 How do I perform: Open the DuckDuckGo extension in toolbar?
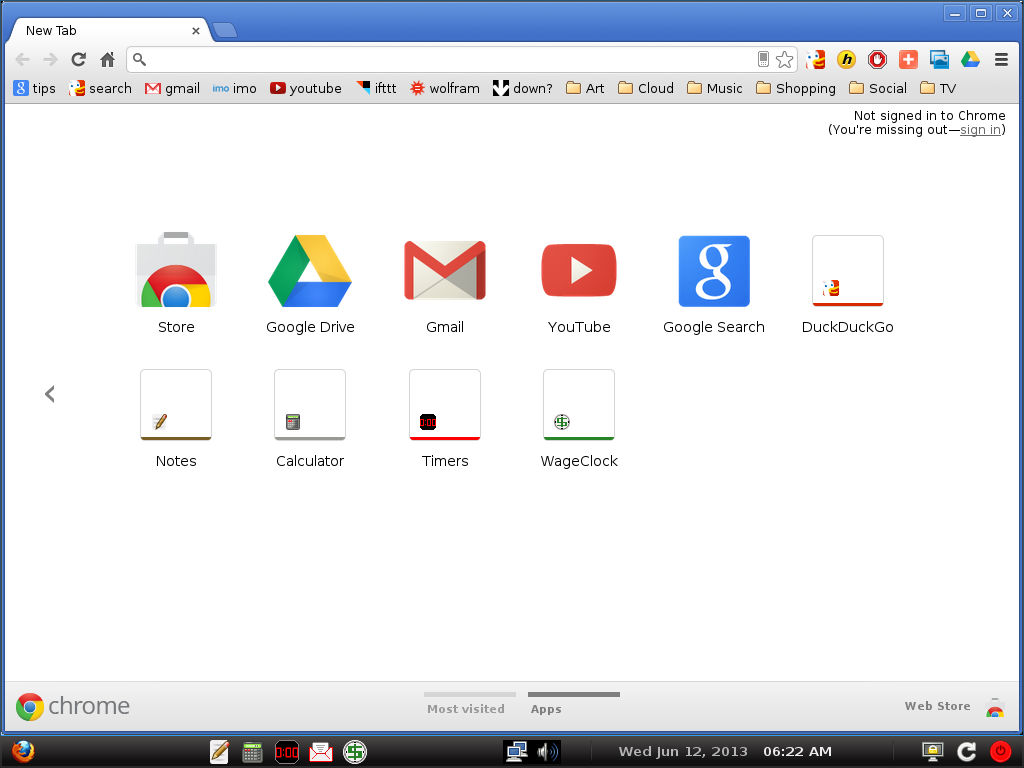click(x=815, y=59)
